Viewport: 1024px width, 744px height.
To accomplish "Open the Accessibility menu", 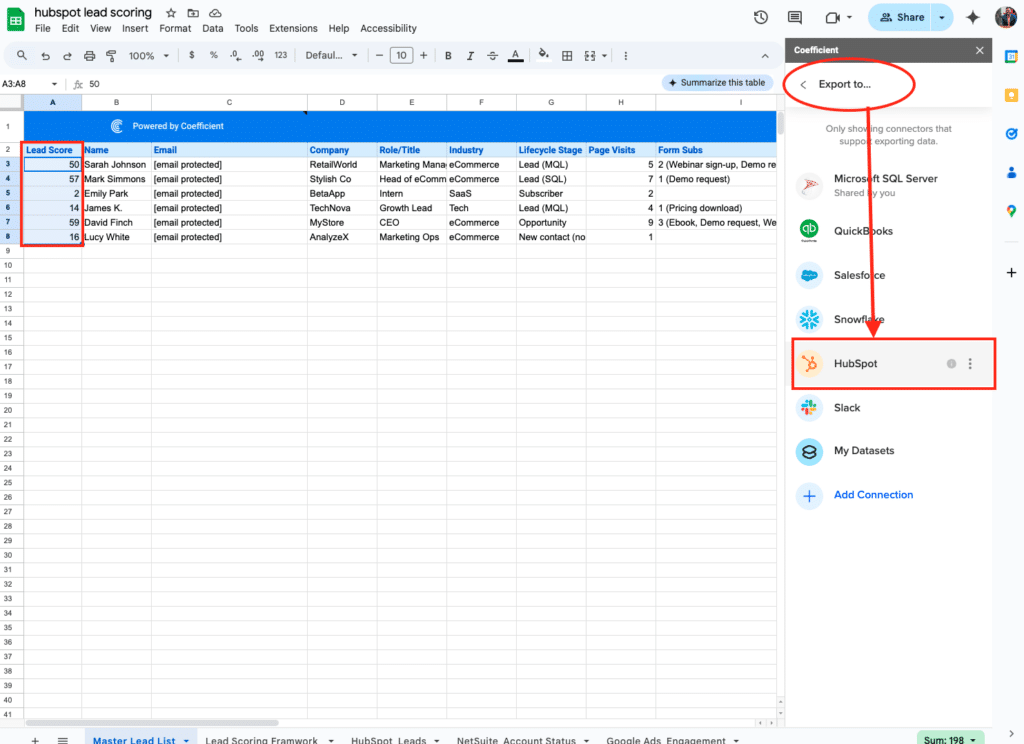I will (x=388, y=28).
